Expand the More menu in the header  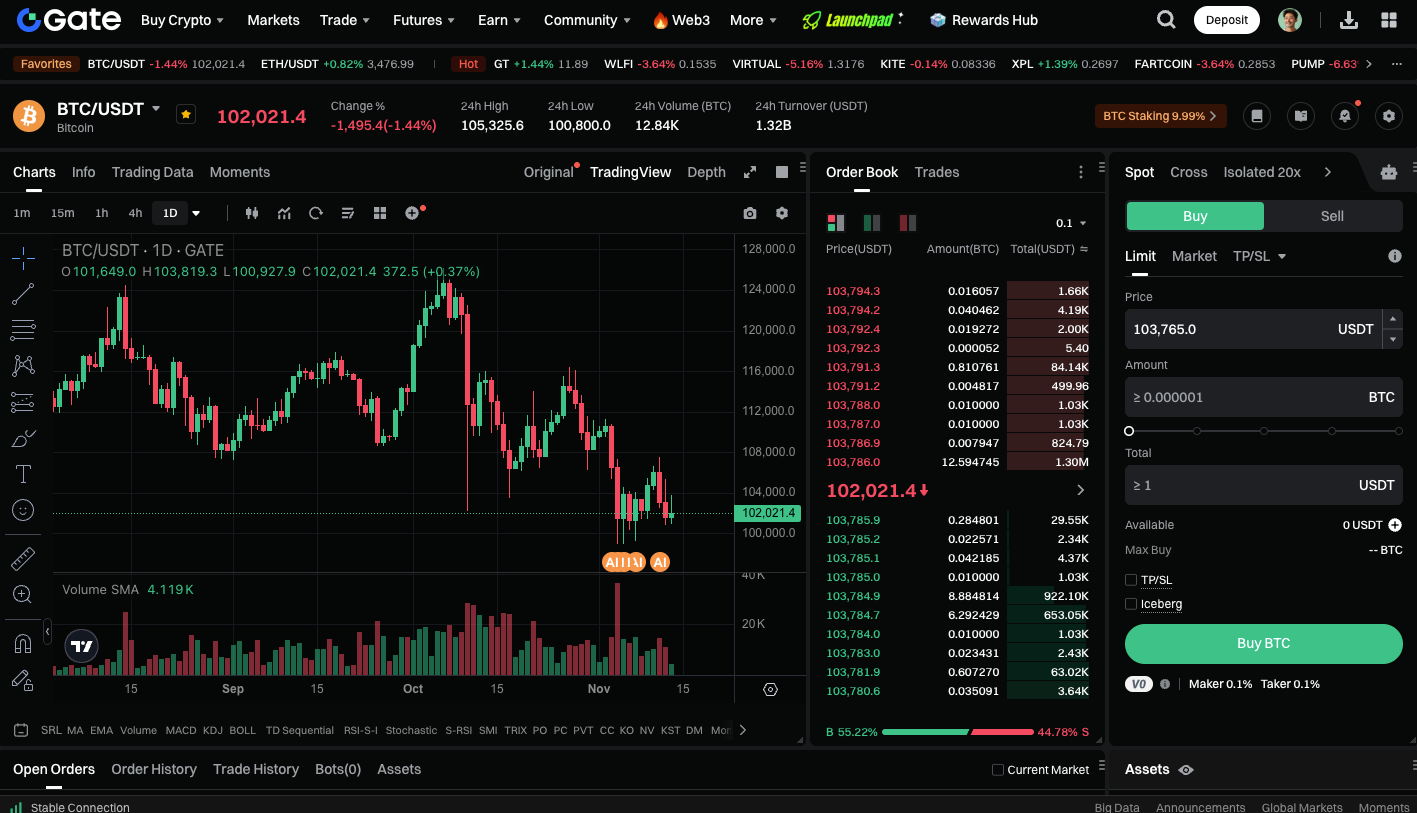(754, 20)
